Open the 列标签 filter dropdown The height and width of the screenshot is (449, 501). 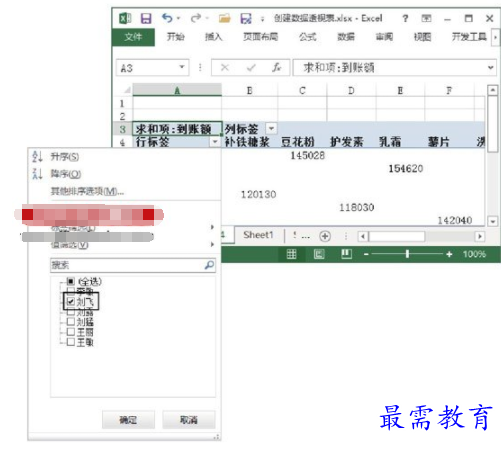coord(271,128)
